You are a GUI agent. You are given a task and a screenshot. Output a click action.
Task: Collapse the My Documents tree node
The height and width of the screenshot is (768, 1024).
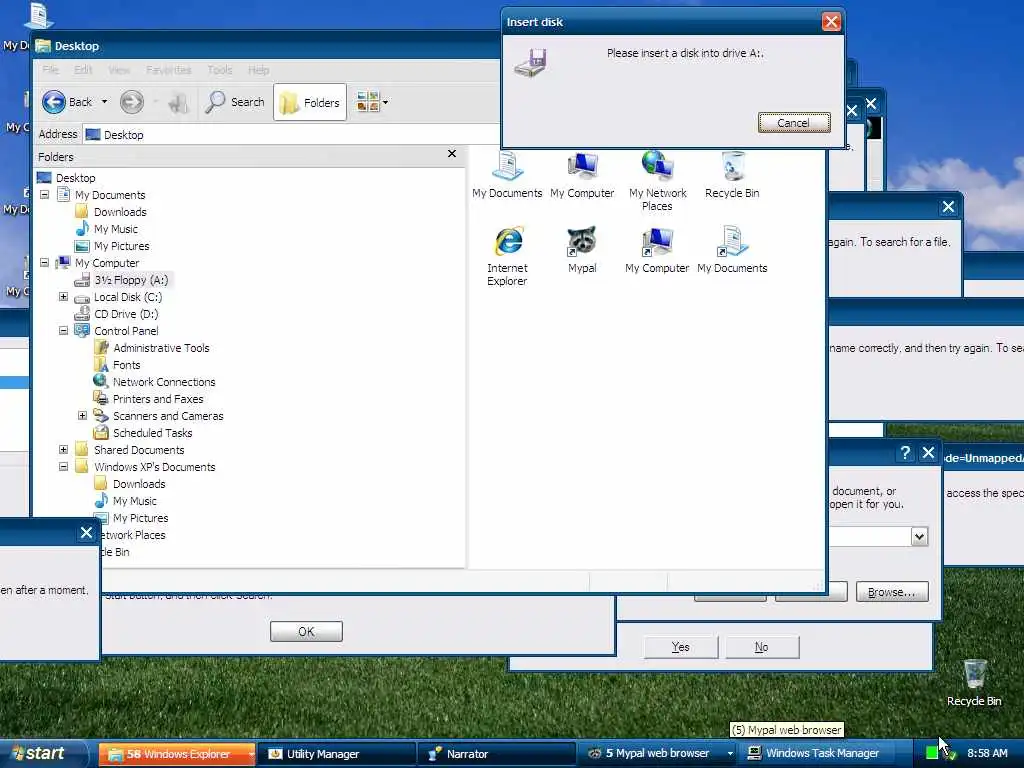click(x=44, y=195)
